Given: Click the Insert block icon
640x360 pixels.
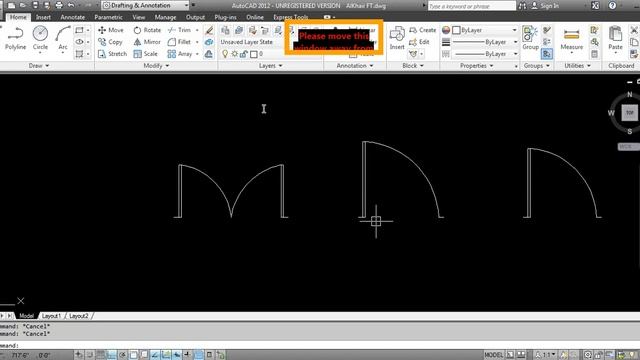Looking at the screenshot, I should pos(397,38).
